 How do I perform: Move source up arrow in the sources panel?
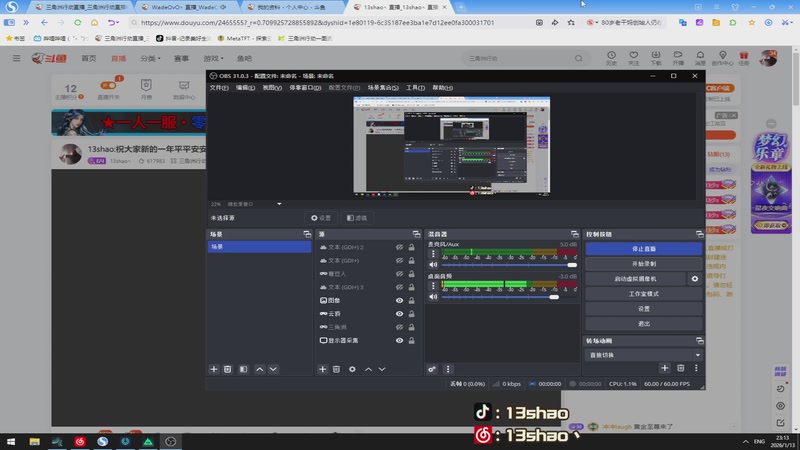tap(368, 369)
